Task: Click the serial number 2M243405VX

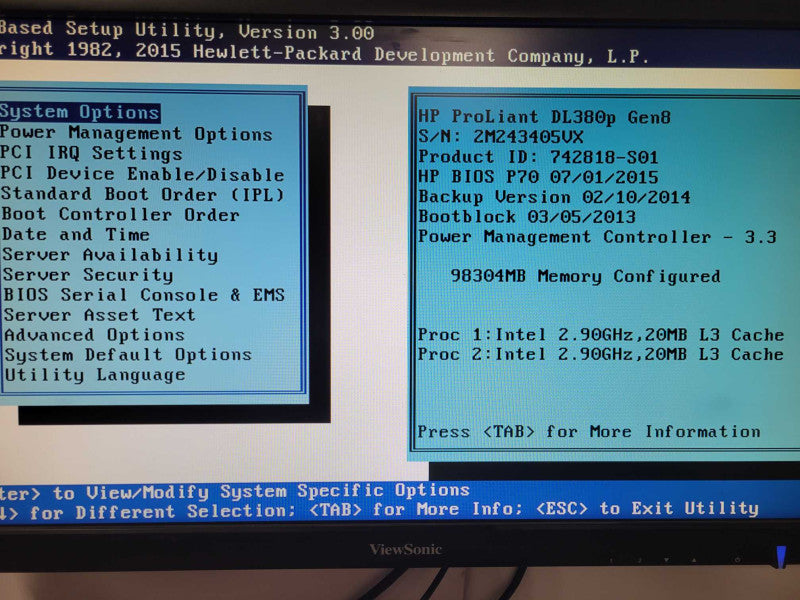Action: [x=529, y=137]
